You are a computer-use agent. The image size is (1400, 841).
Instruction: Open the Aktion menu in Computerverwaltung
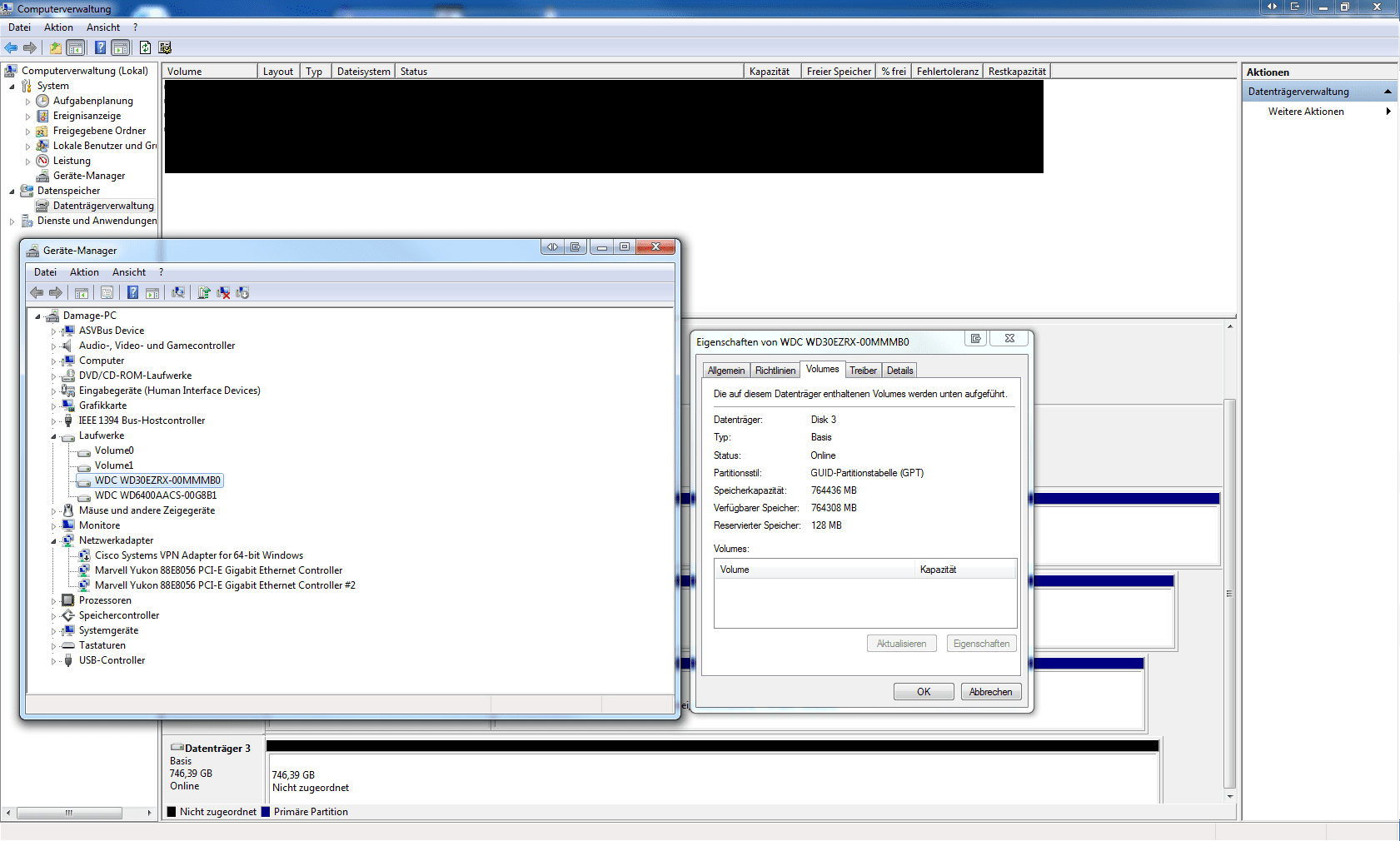point(58,27)
